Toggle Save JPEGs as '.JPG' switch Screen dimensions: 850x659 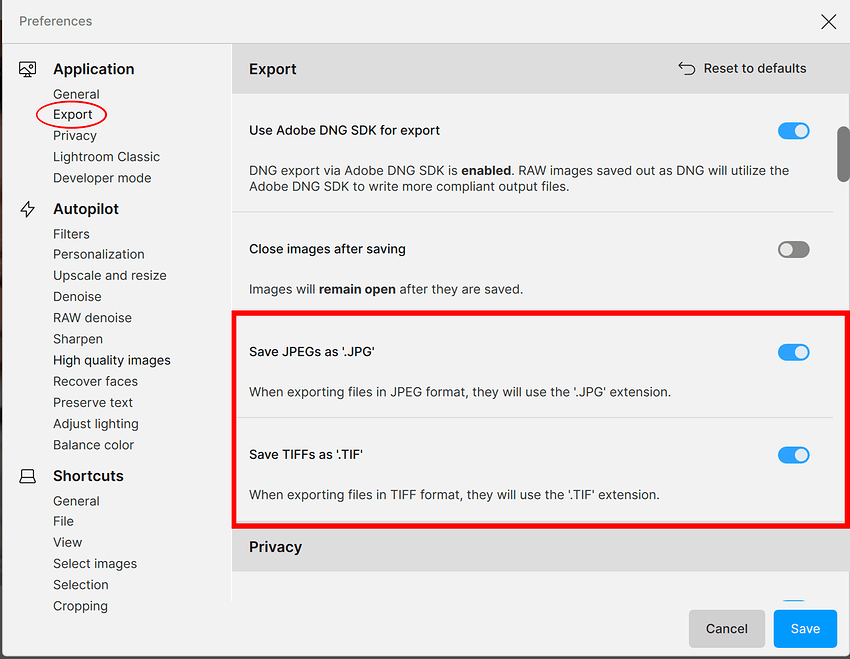[x=793, y=352]
